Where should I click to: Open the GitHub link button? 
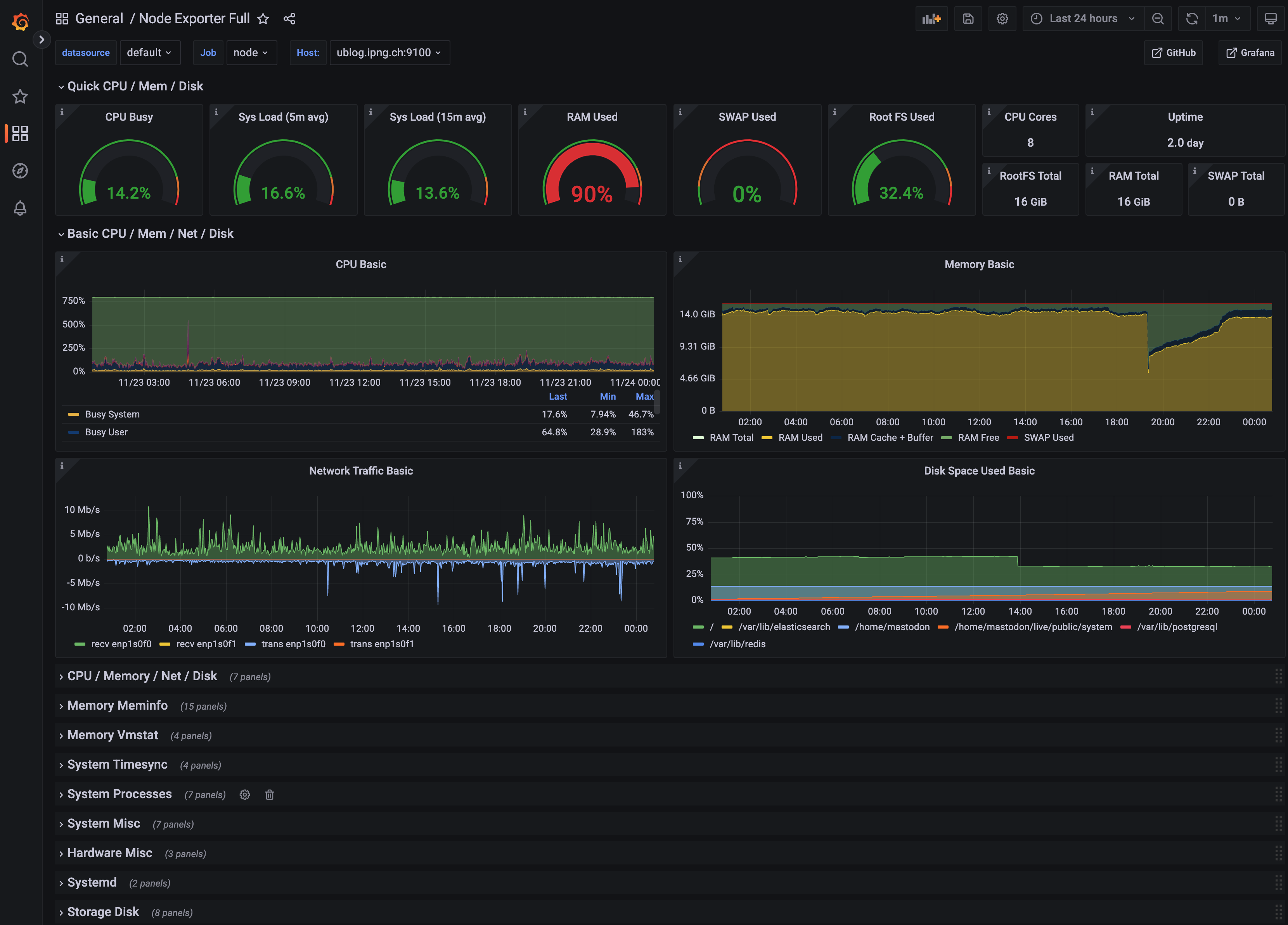(x=1173, y=53)
